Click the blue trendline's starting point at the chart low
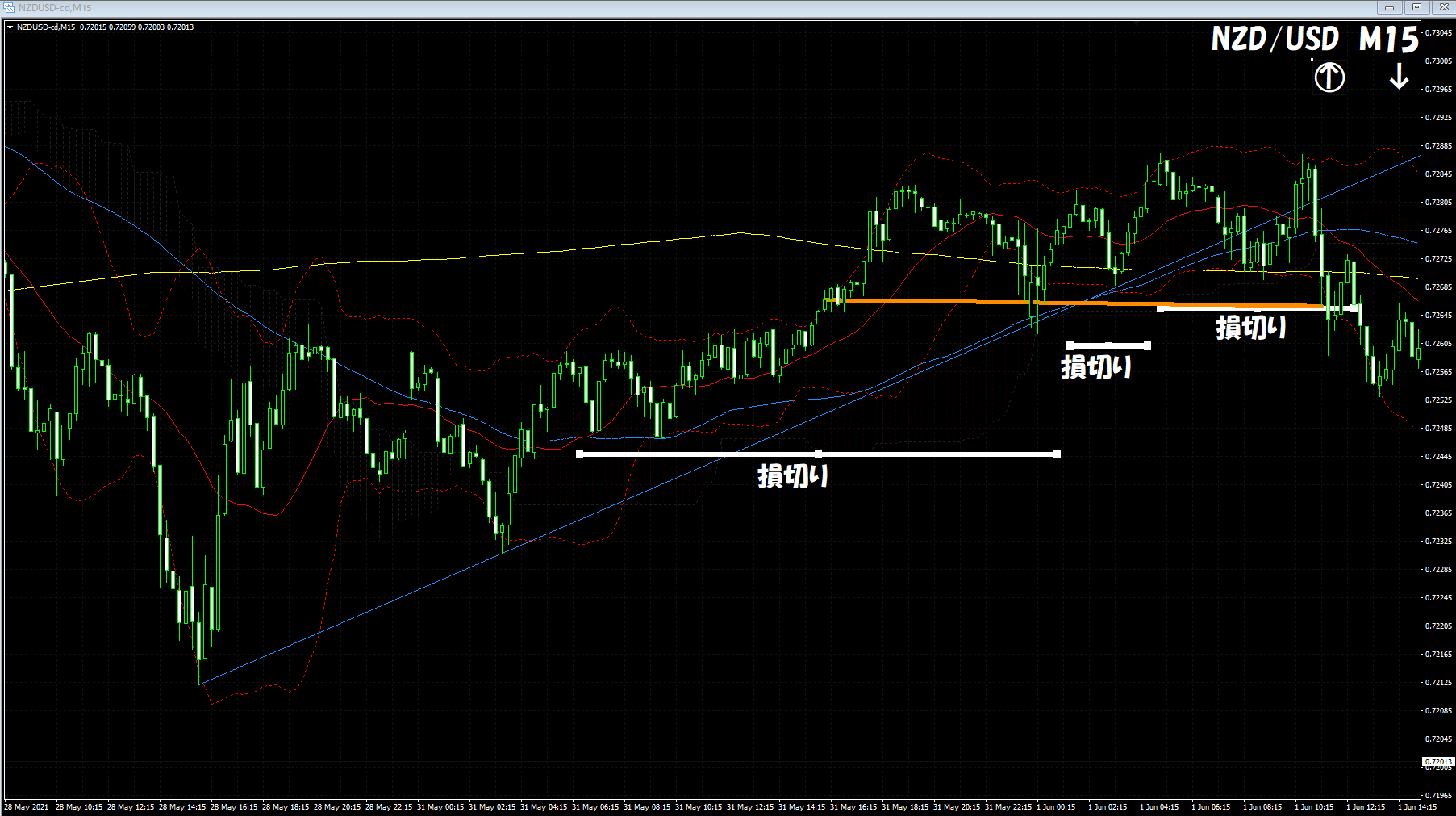 pos(200,684)
